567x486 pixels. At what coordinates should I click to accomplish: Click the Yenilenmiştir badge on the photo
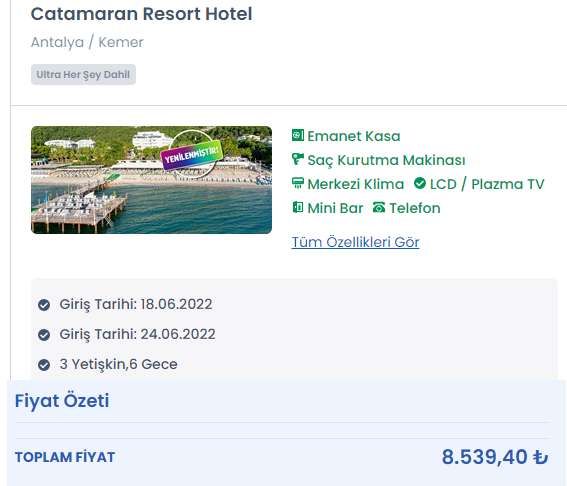tap(192, 155)
